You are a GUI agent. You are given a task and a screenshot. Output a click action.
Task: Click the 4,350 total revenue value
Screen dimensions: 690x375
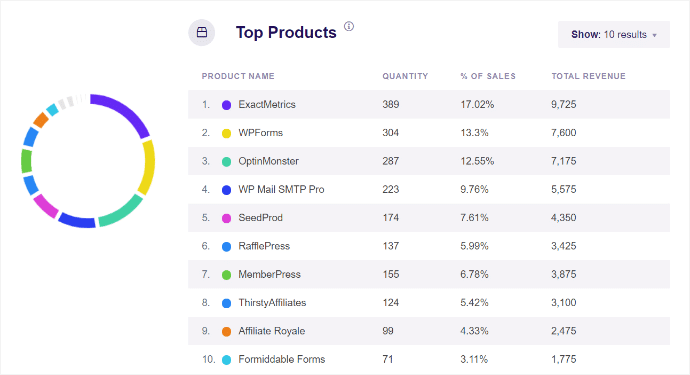pos(564,218)
